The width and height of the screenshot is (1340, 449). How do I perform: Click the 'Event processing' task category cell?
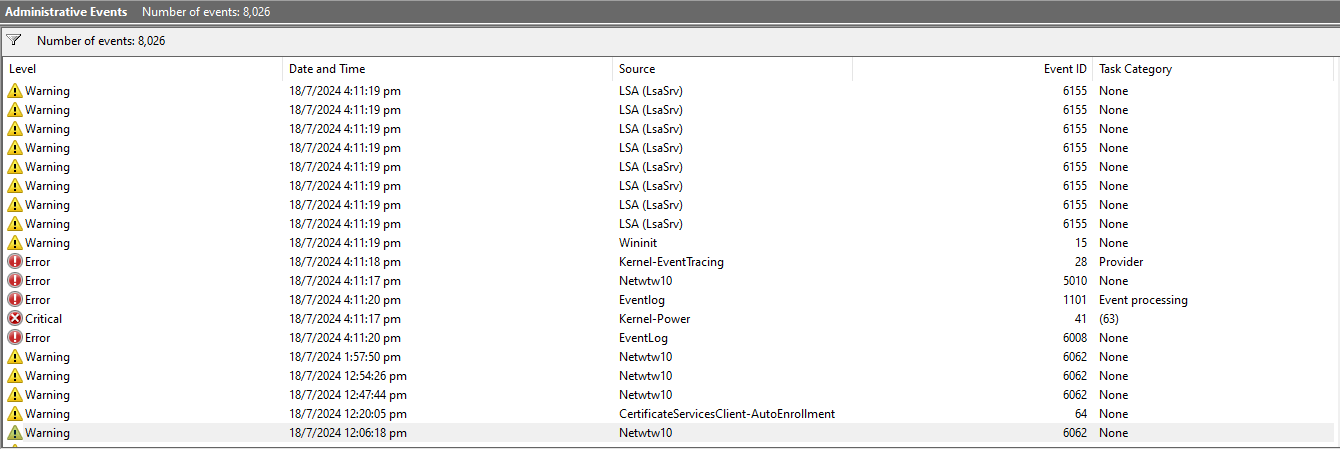1143,300
